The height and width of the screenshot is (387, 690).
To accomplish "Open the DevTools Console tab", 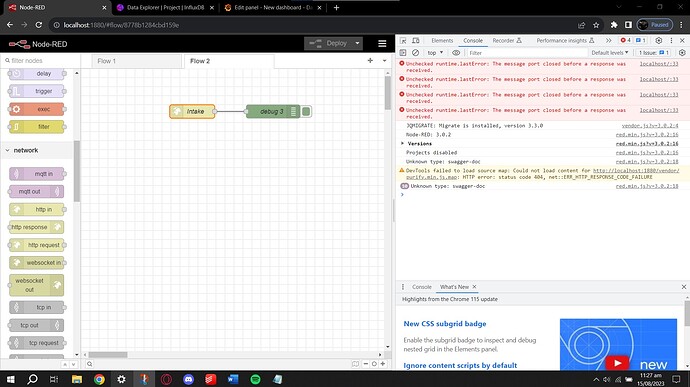I will pyautogui.click(x=473, y=41).
